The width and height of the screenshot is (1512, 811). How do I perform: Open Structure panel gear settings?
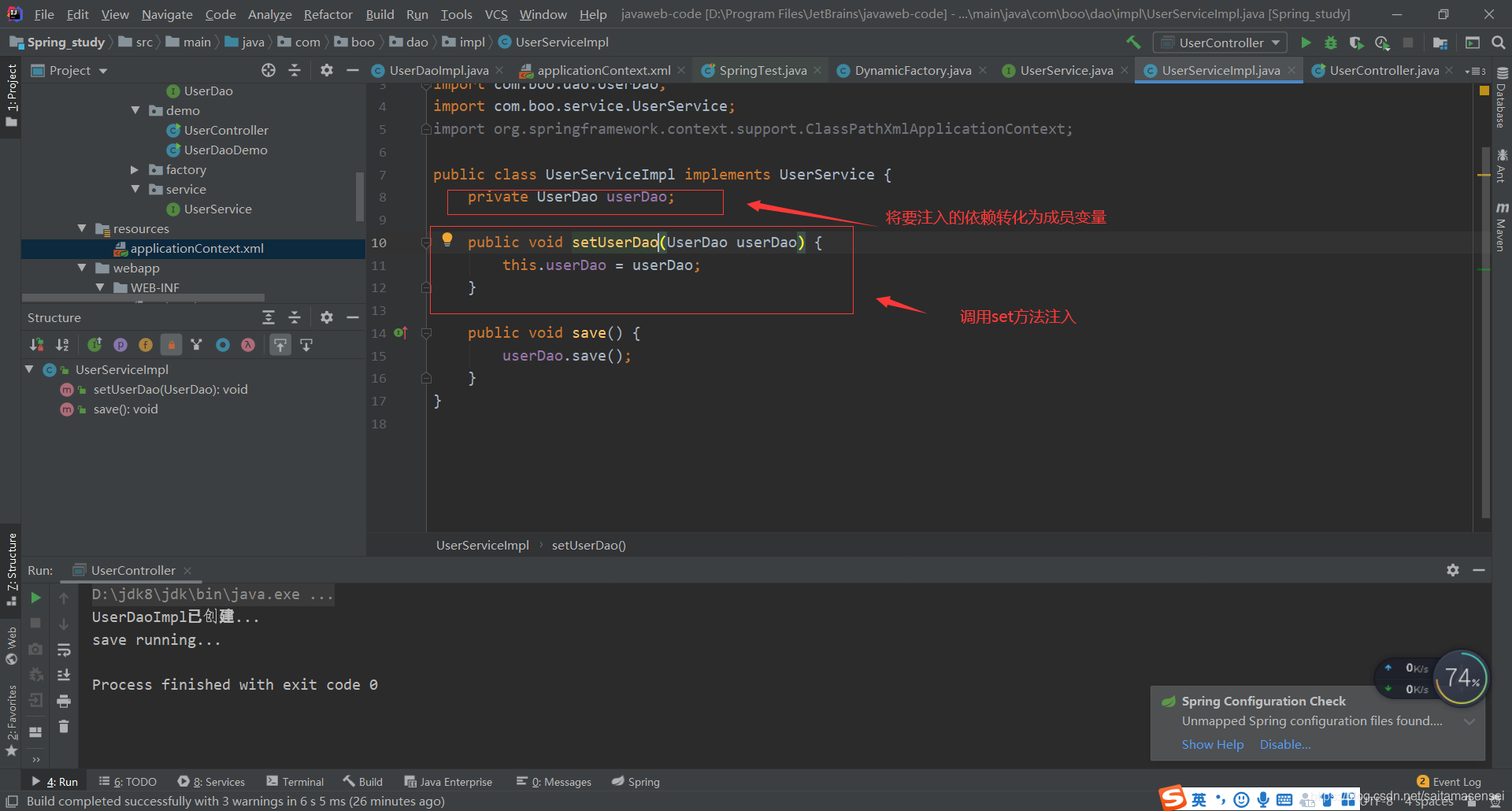click(327, 317)
